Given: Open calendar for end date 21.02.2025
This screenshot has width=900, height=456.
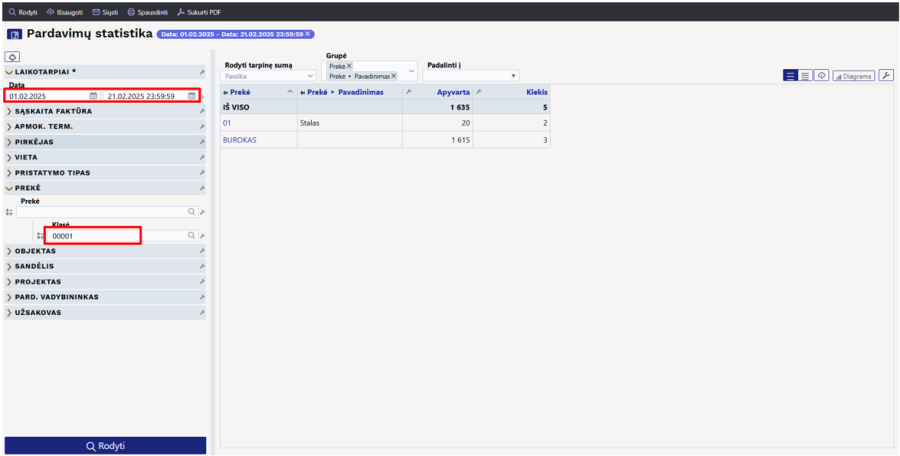Looking at the screenshot, I should (x=192, y=96).
